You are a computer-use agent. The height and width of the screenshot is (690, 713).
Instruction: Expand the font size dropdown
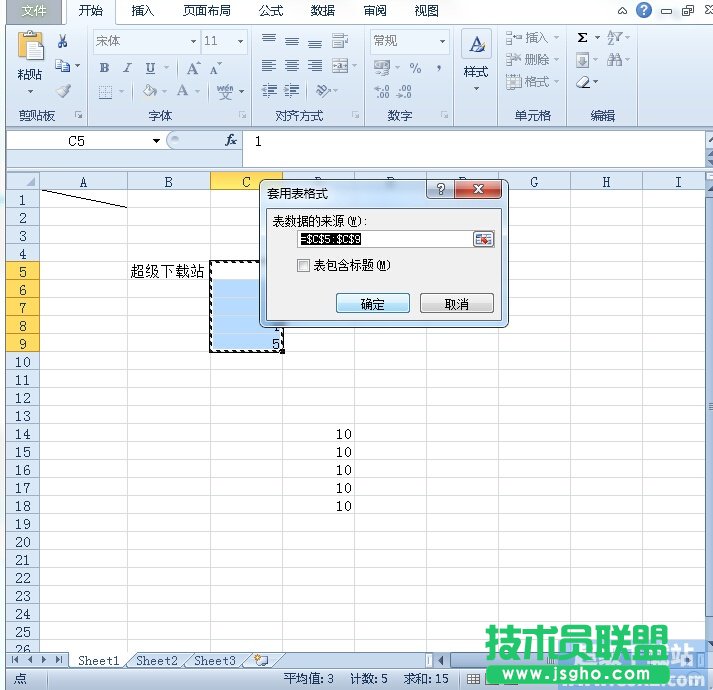240,42
